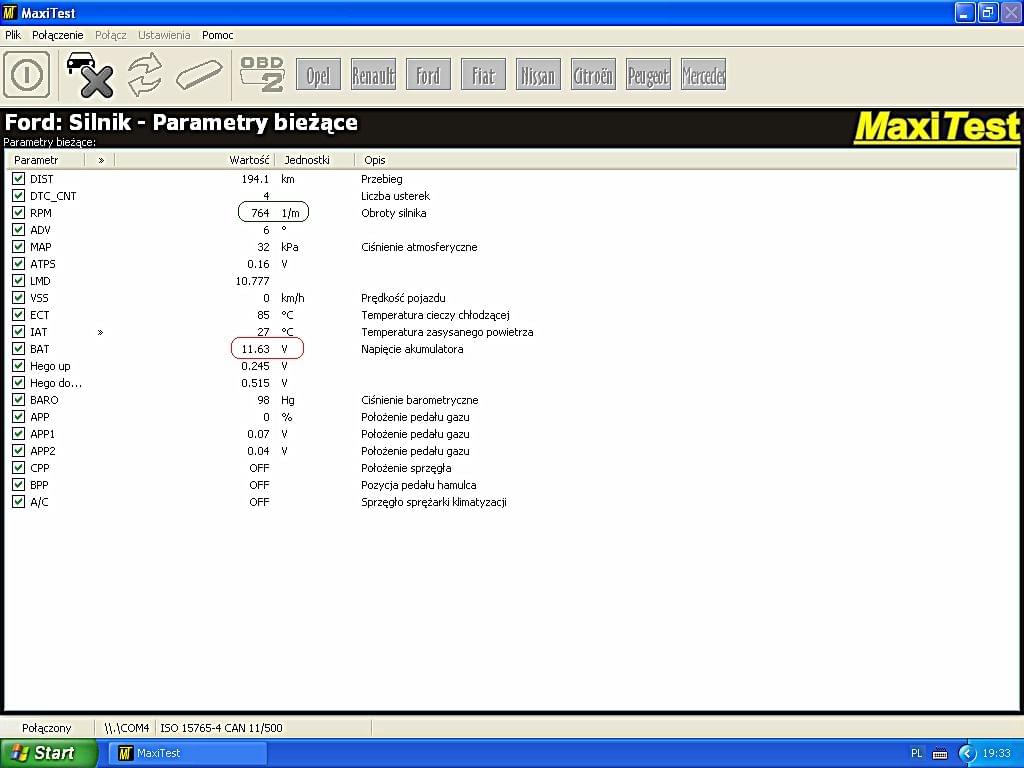The width and height of the screenshot is (1024, 768).
Task: Choose the Fiat brand button
Action: coord(483,74)
